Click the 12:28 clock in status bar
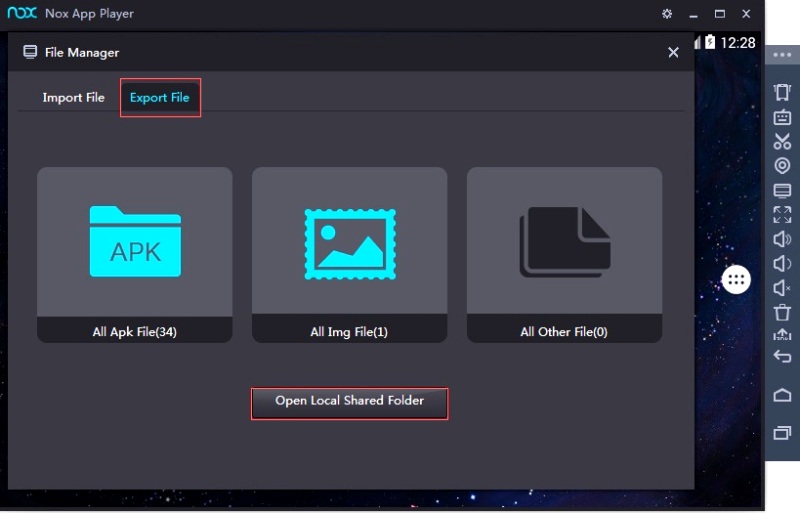The image size is (800, 513). coord(738,43)
